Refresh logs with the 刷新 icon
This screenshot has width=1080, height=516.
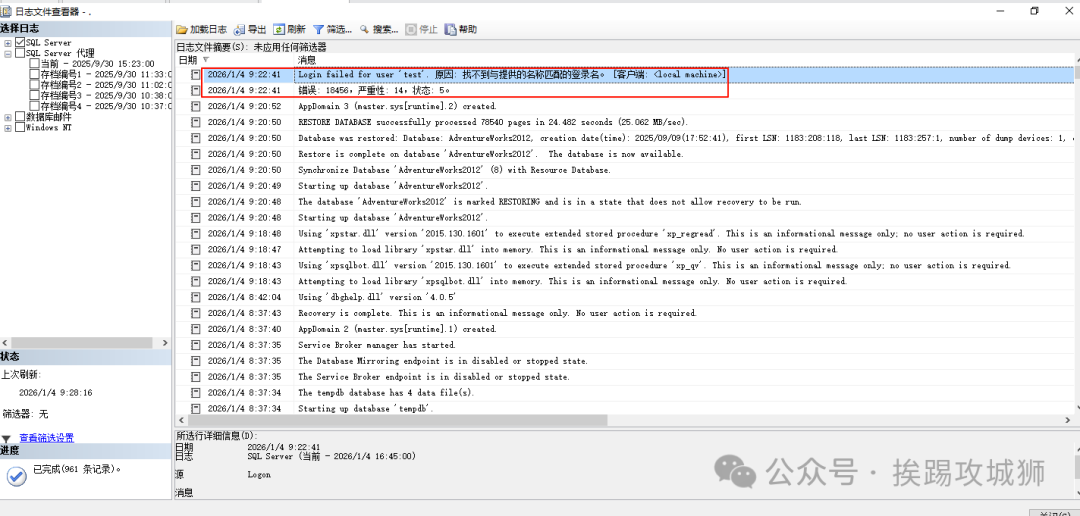point(279,30)
